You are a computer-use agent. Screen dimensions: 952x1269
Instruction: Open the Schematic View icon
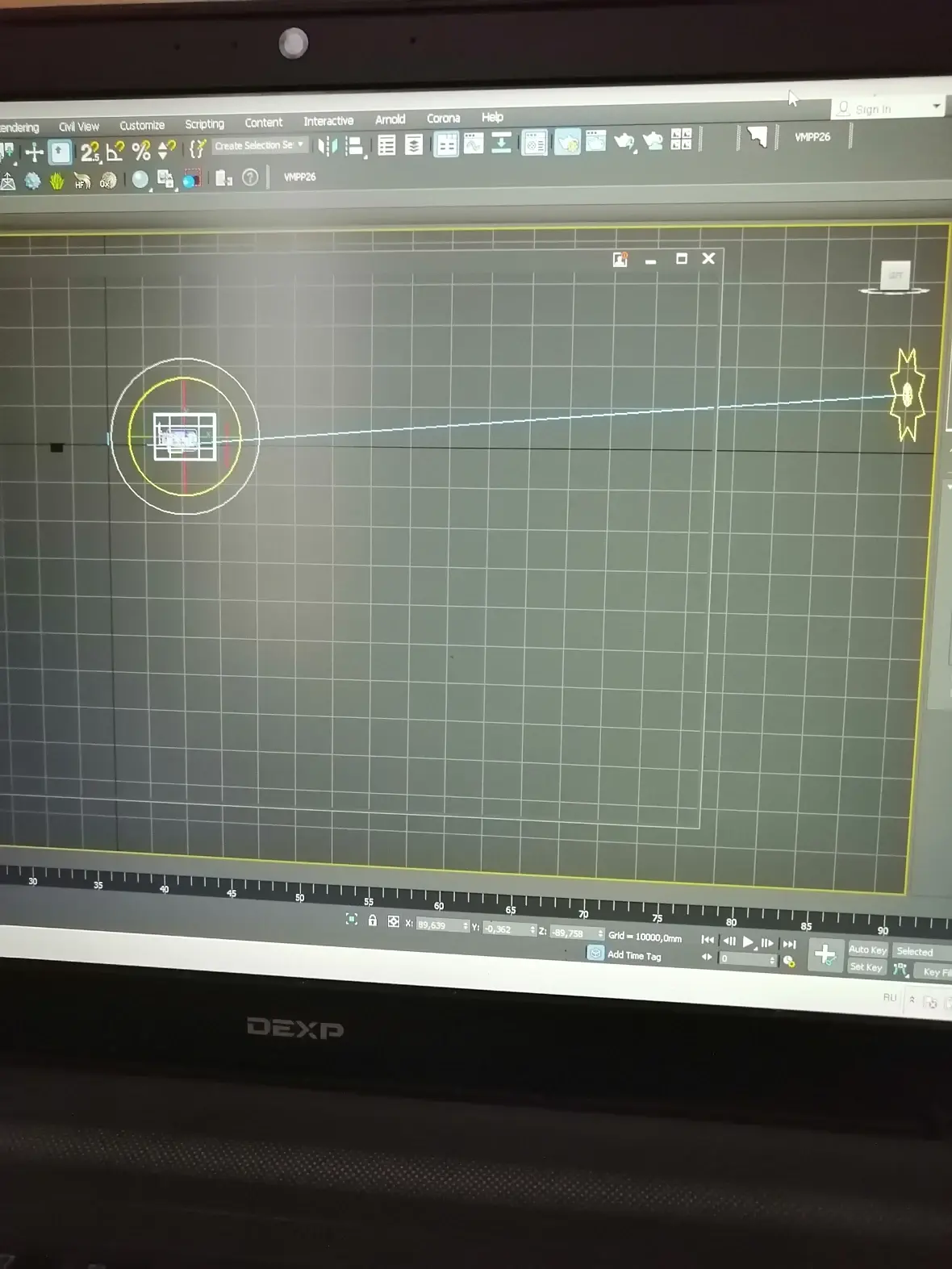(x=501, y=143)
